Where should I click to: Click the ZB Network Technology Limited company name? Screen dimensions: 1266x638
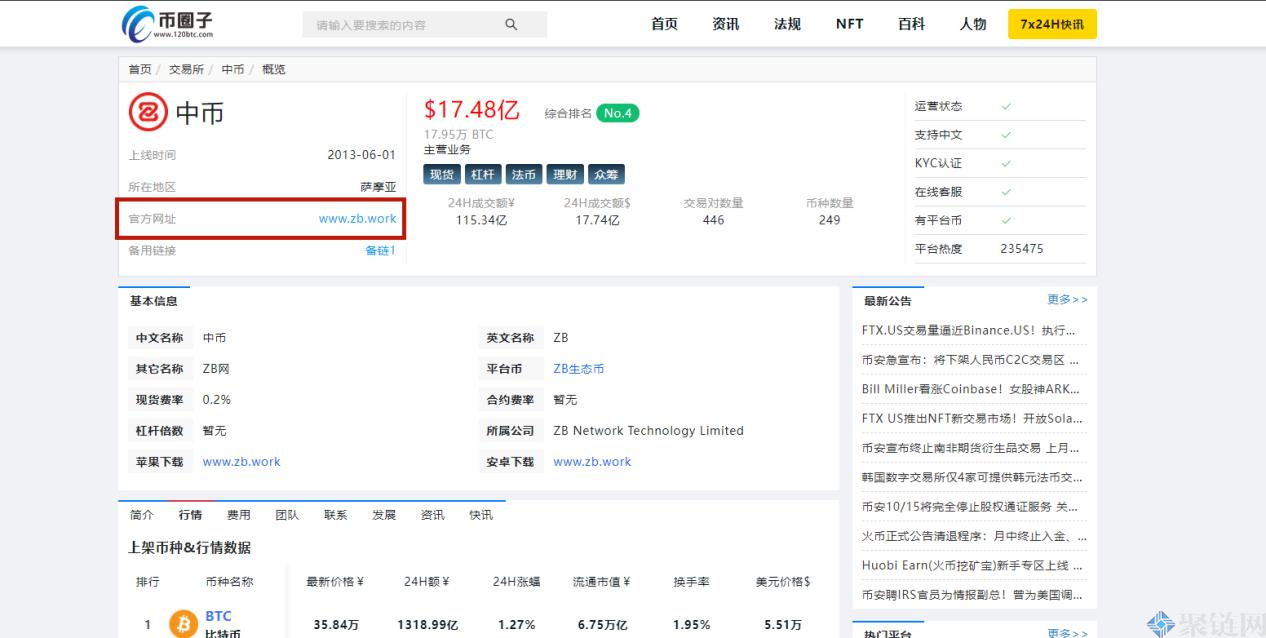coord(648,431)
